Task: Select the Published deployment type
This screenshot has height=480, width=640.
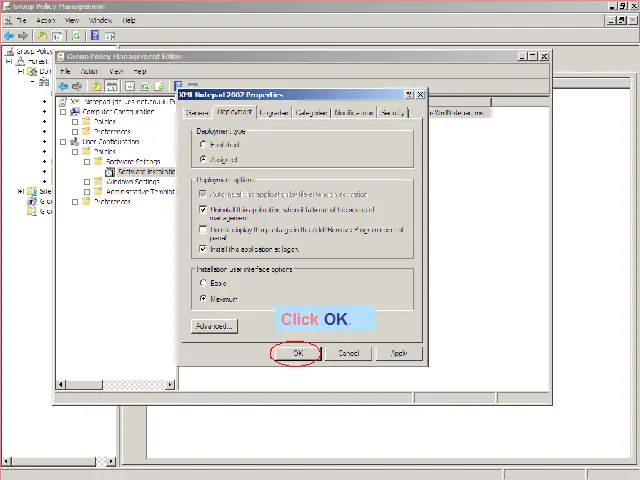Action: click(x=204, y=145)
